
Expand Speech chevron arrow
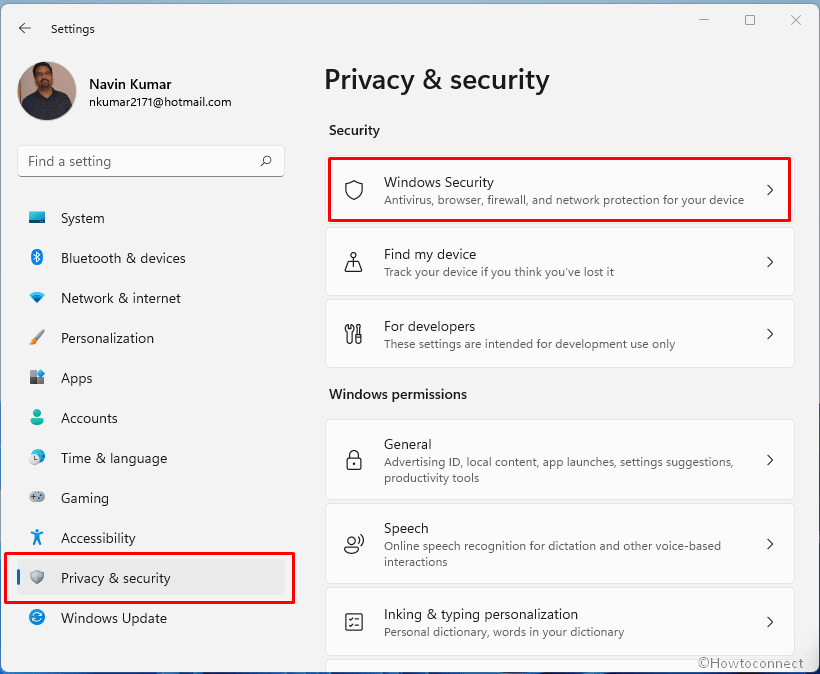coord(770,544)
